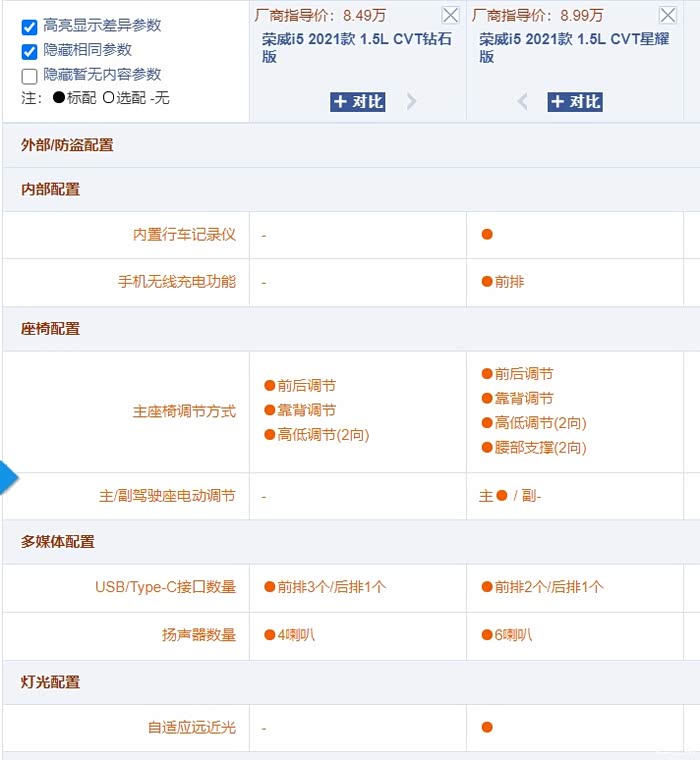Image resolution: width=700 pixels, height=760 pixels.
Task: Open the 荣威i5 2021款 1.5L CVT钻石版 link
Action: (x=357, y=48)
